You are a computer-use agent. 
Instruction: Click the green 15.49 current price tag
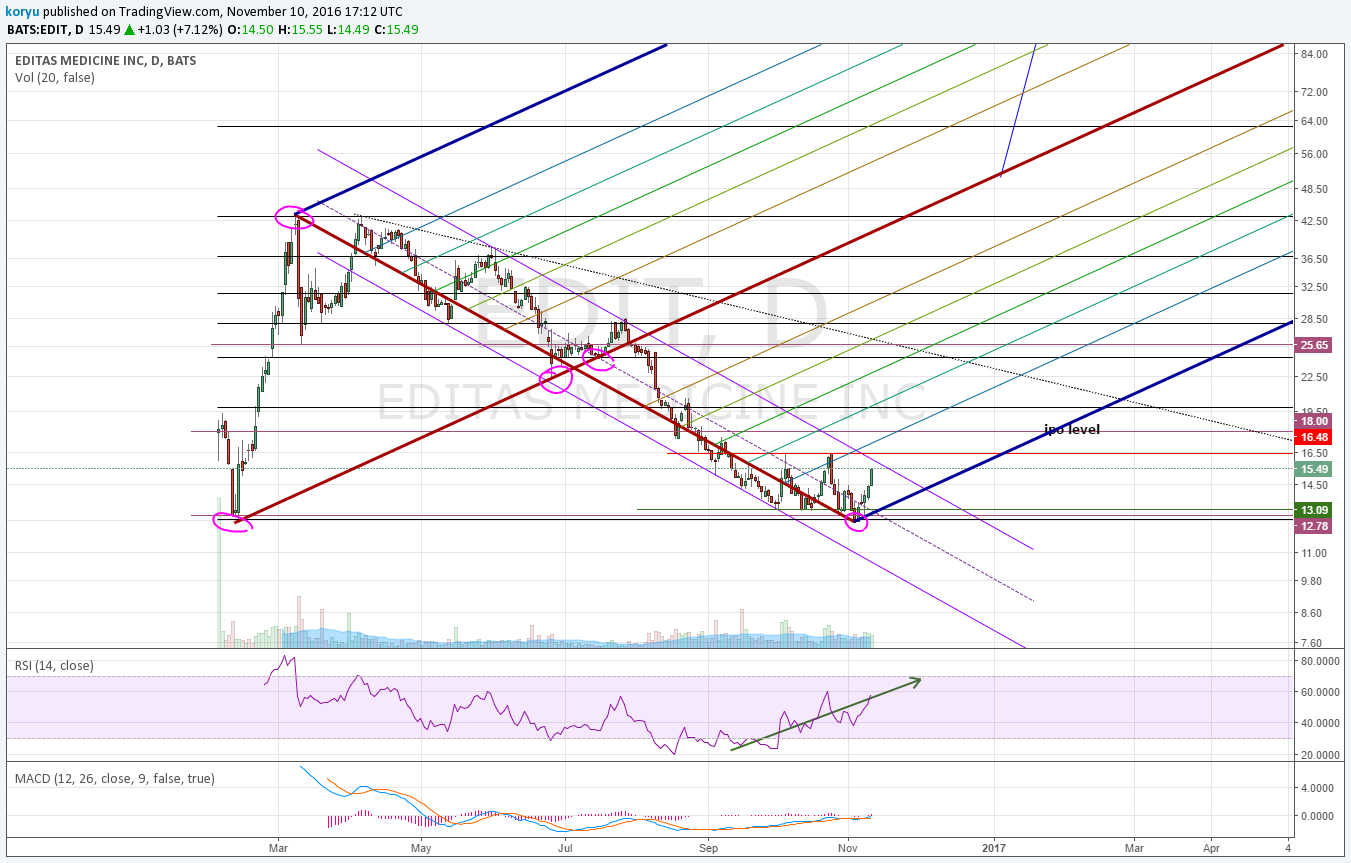(1314, 469)
